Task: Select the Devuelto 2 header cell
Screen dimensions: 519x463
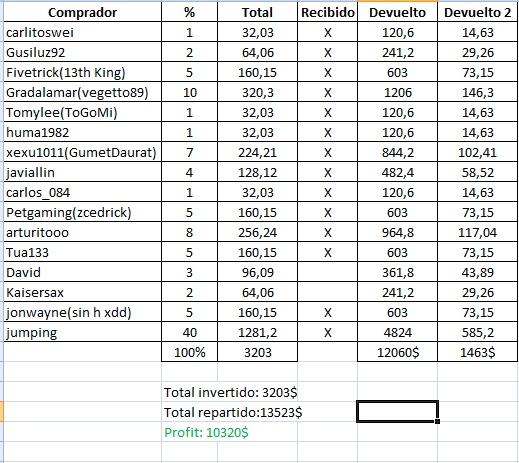Action: coord(477,12)
